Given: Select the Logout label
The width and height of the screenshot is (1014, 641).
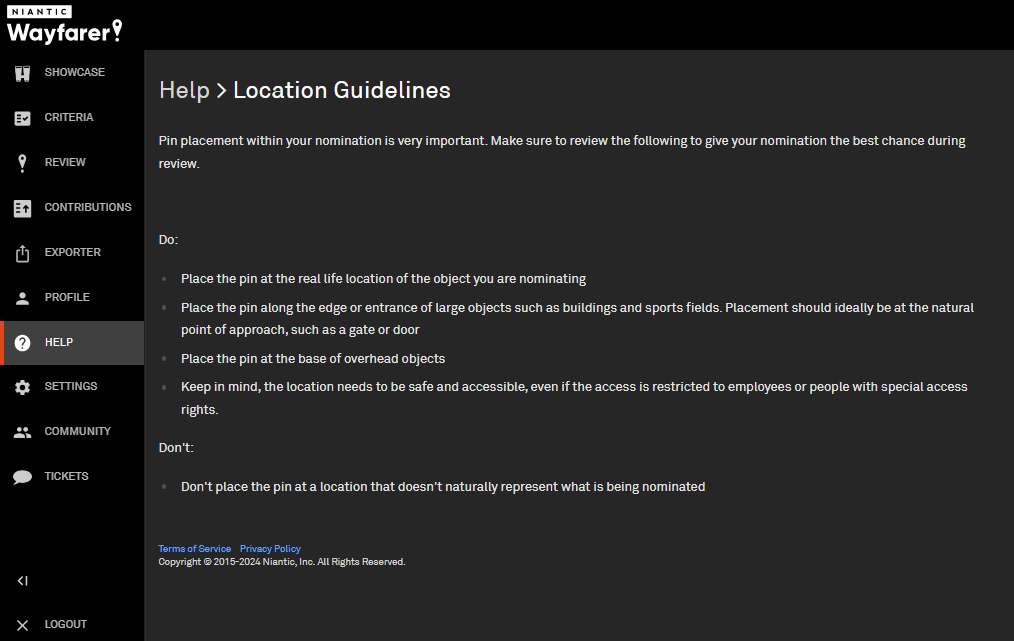Looking at the screenshot, I should click(65, 624).
